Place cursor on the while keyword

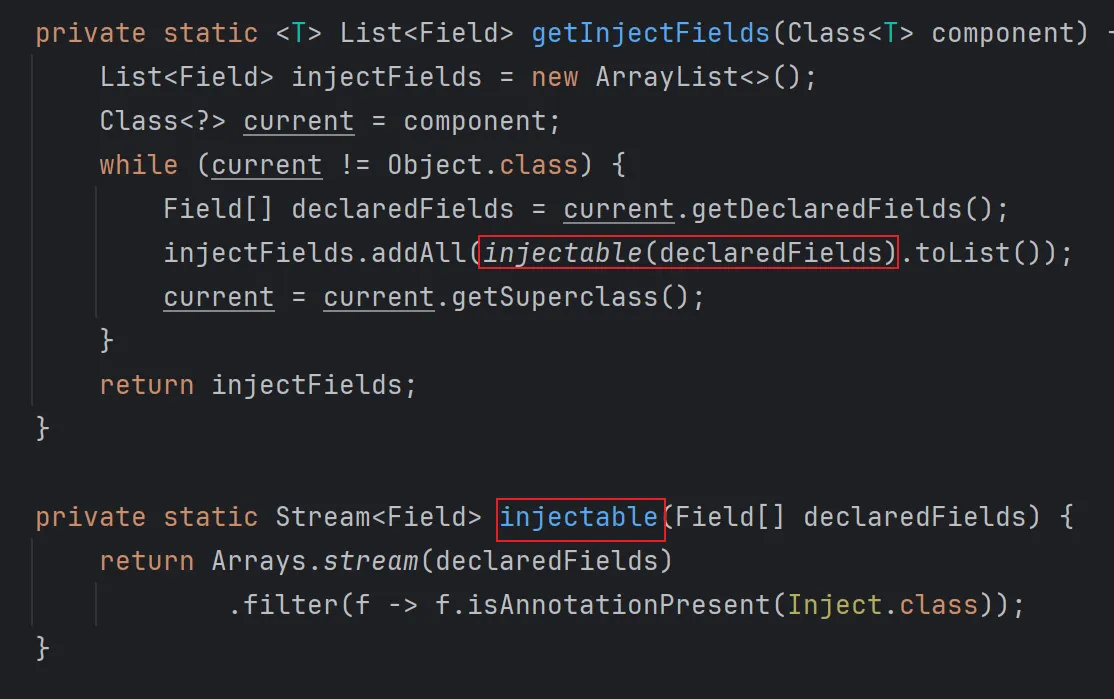[x=138, y=165]
